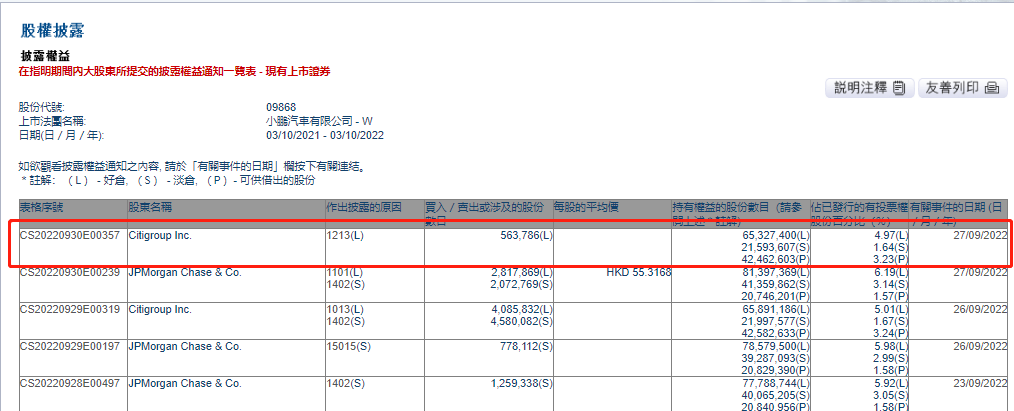Click the percentage 5.01(L)
The image size is (1014, 411).
point(891,310)
